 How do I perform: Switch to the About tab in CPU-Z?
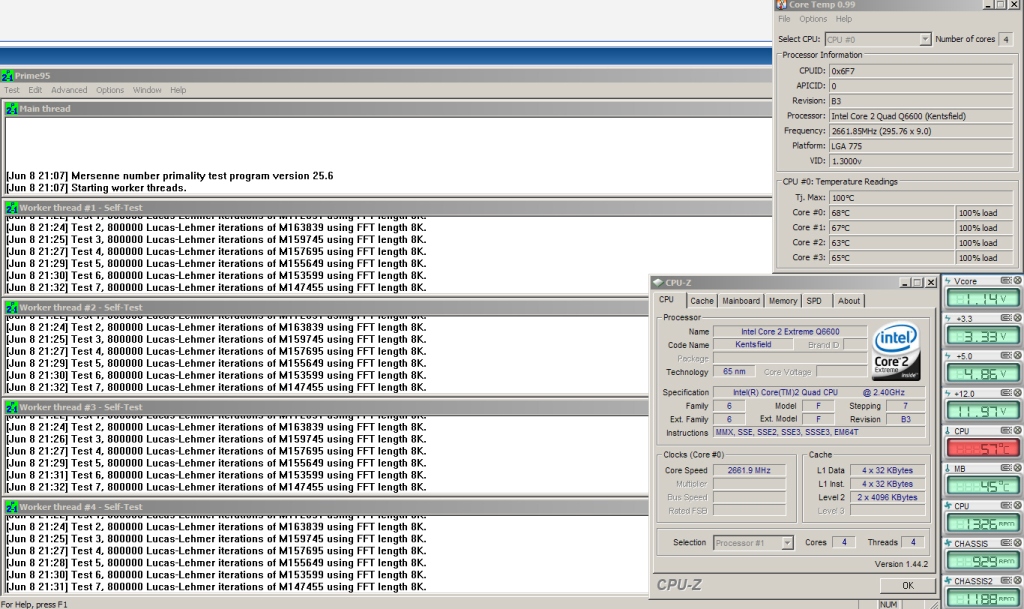tap(849, 301)
